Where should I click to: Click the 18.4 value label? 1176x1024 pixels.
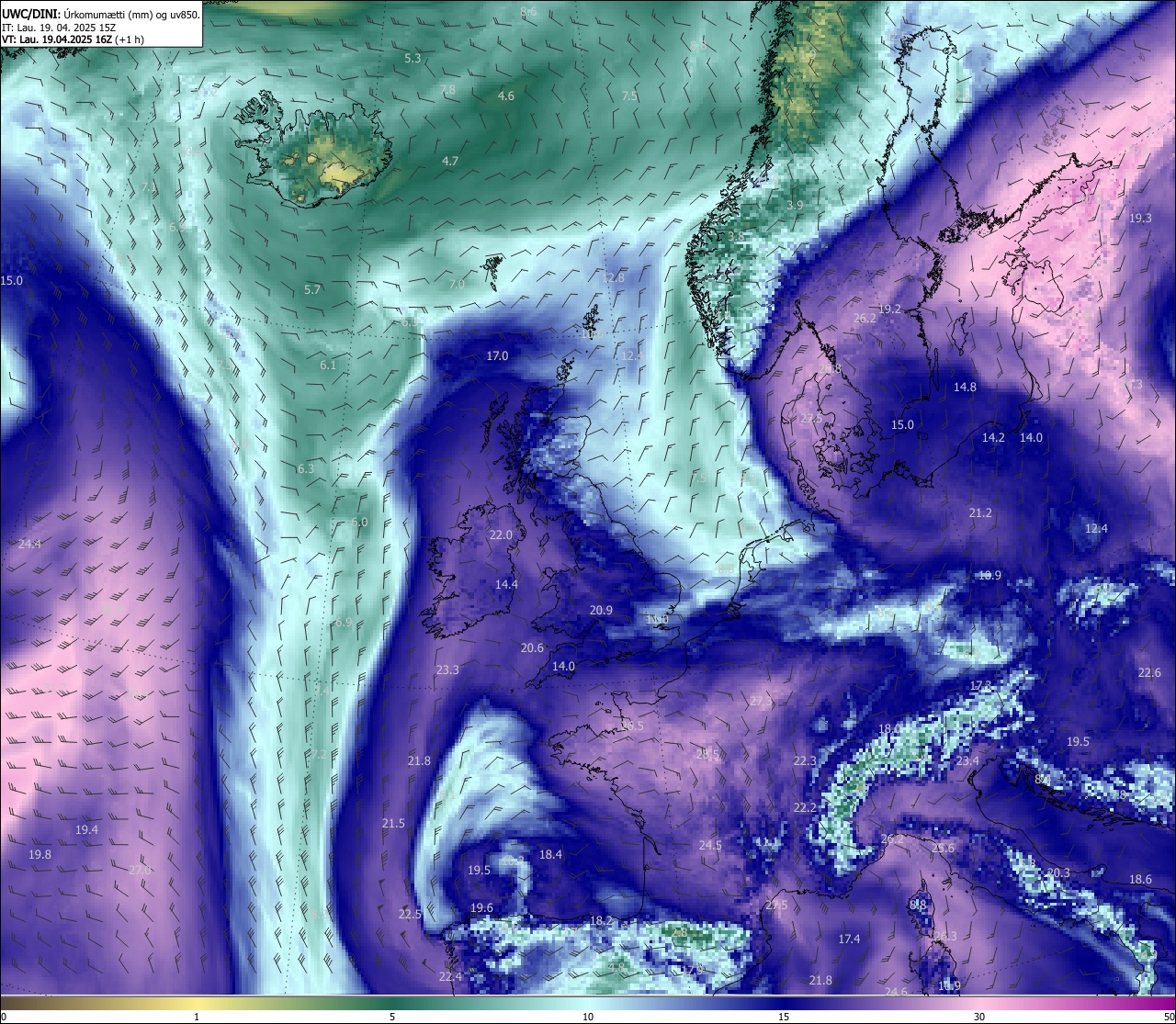click(x=550, y=855)
